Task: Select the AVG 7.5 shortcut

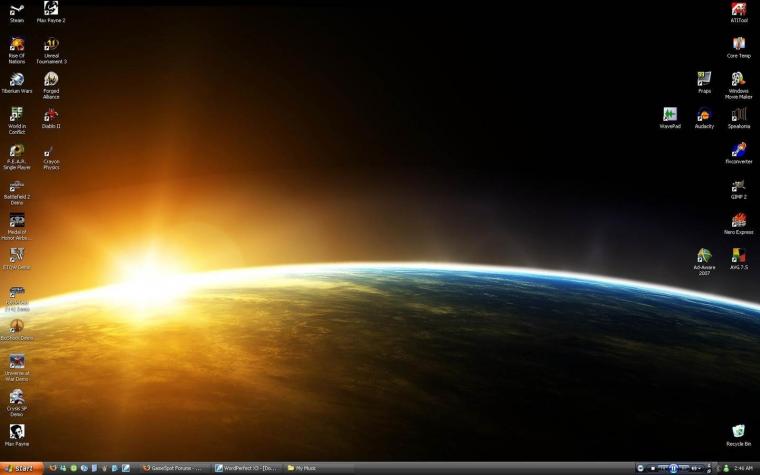Action: pyautogui.click(x=739, y=259)
